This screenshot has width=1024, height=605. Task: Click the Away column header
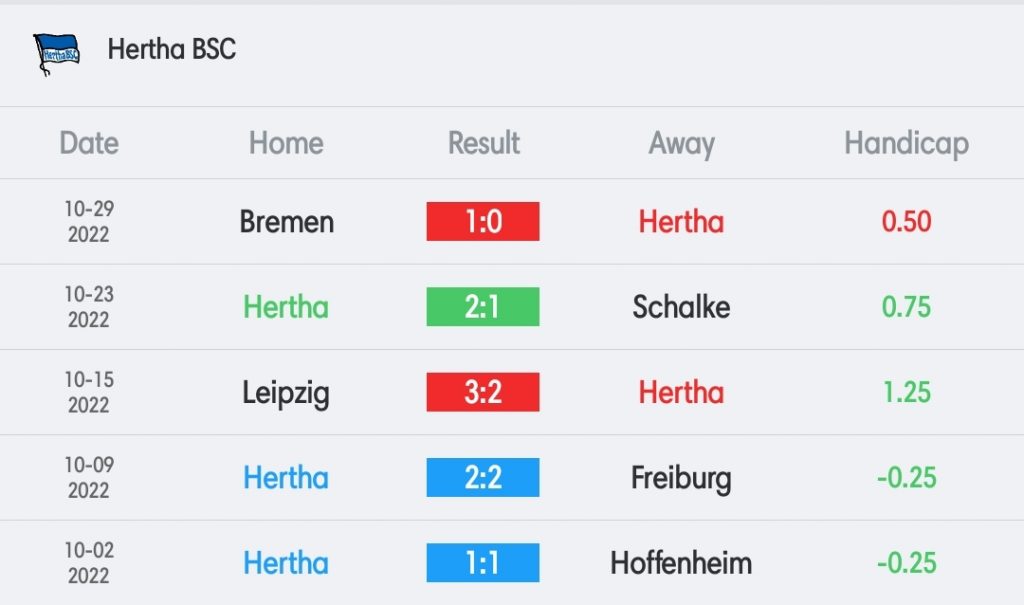tap(681, 144)
